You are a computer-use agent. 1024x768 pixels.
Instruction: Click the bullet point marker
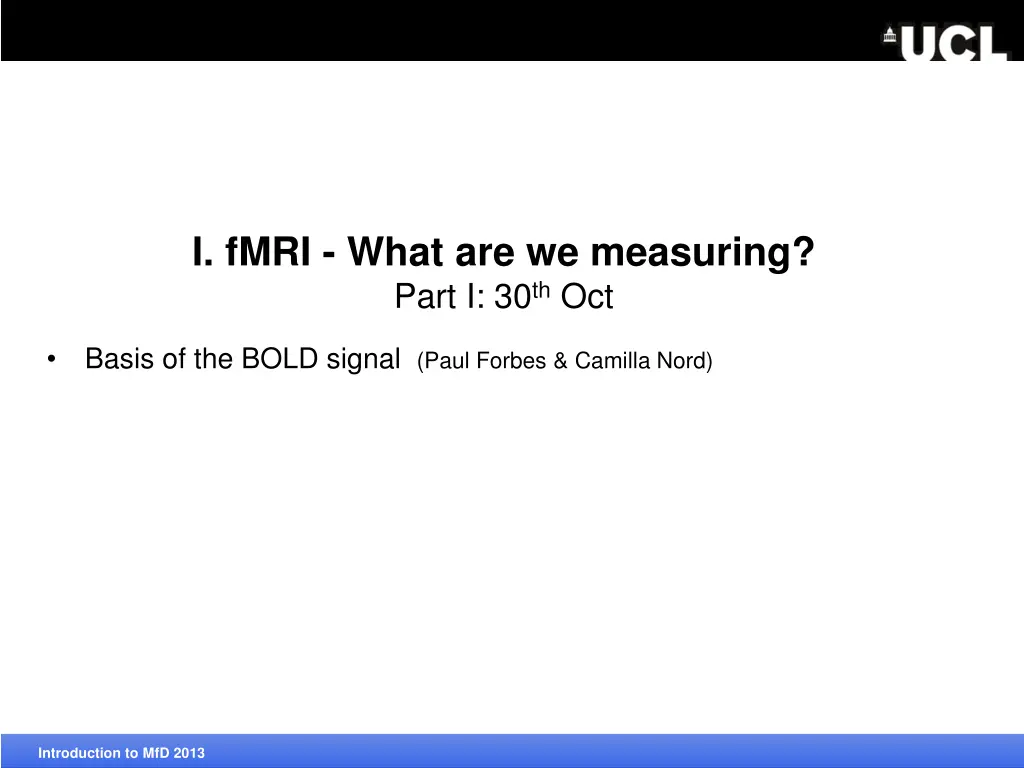coord(51,360)
